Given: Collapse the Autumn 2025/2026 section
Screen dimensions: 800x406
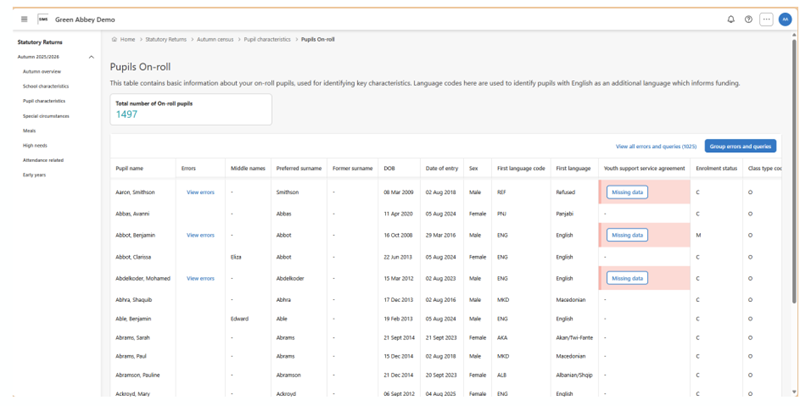Looking at the screenshot, I should click(x=92, y=57).
